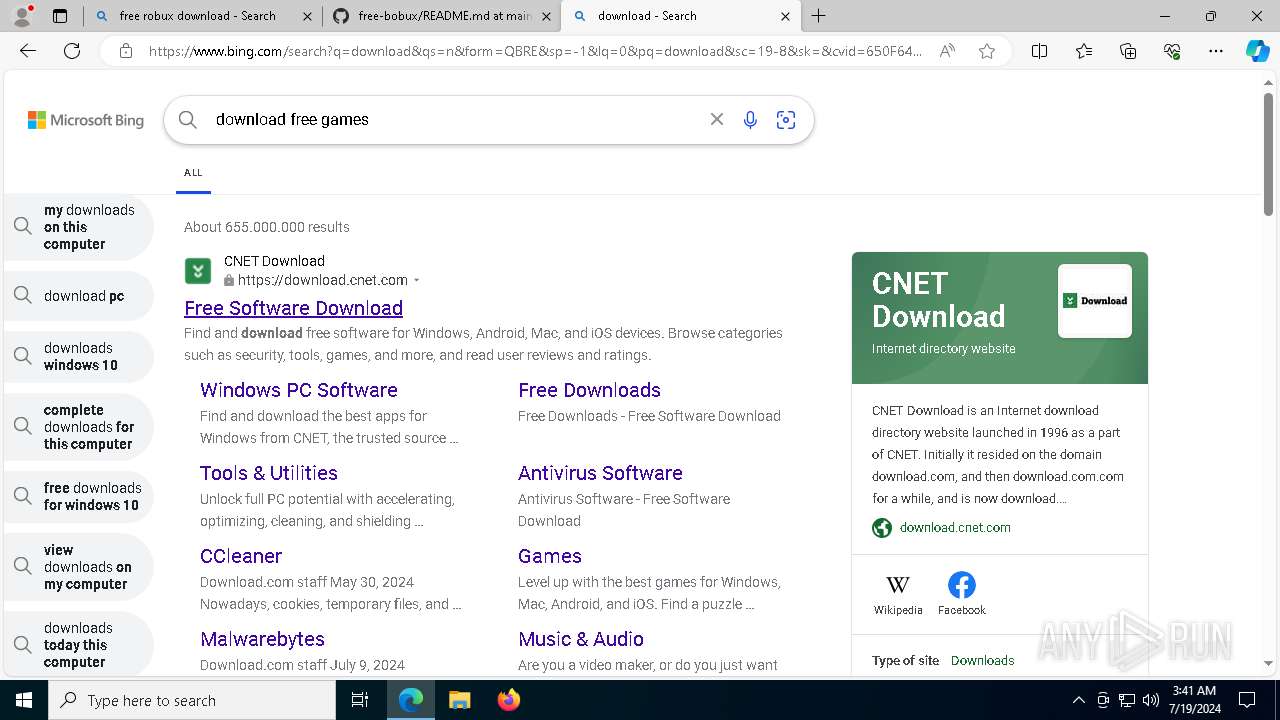The width and height of the screenshot is (1280, 720).
Task: Switch to free-bobux README GitHub tab
Action: click(x=444, y=16)
